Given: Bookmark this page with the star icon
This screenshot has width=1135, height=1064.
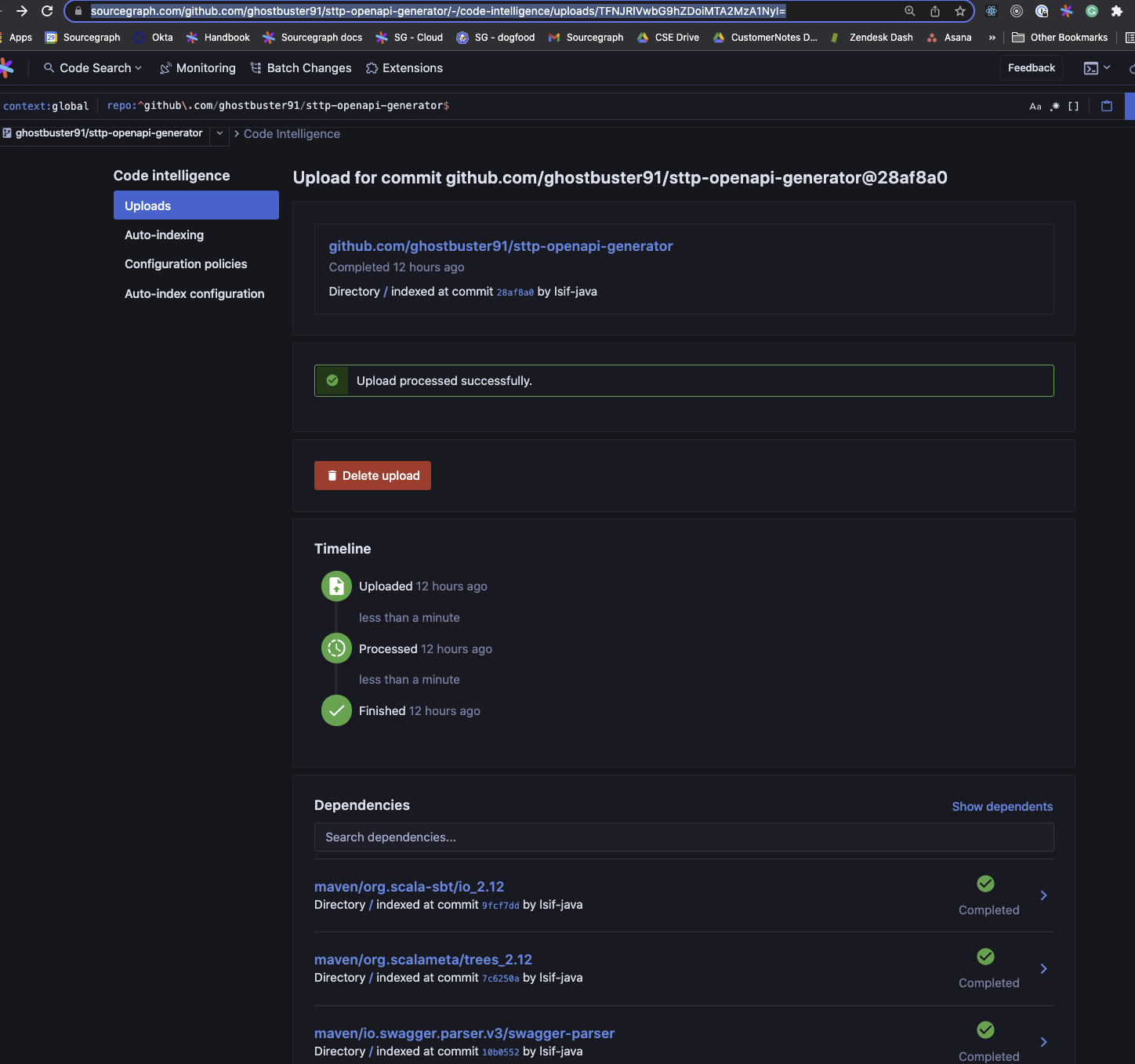Looking at the screenshot, I should coord(960,11).
